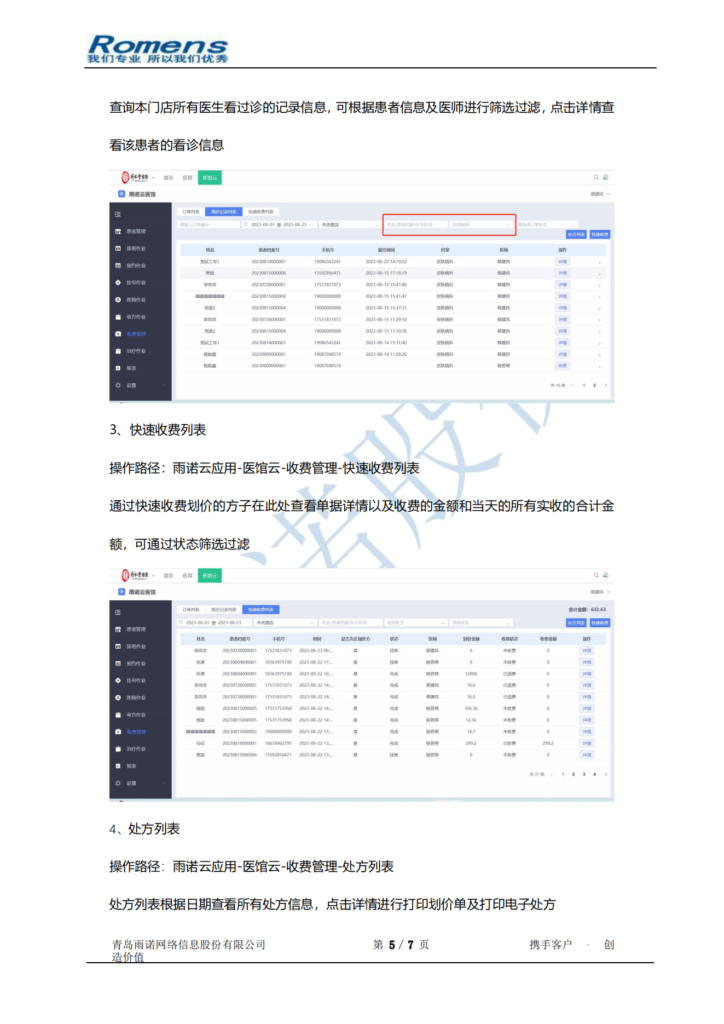The image size is (724, 1024).
Task: Click 预约作业 icon in upper screenshot sidebar
Action: [x=118, y=265]
